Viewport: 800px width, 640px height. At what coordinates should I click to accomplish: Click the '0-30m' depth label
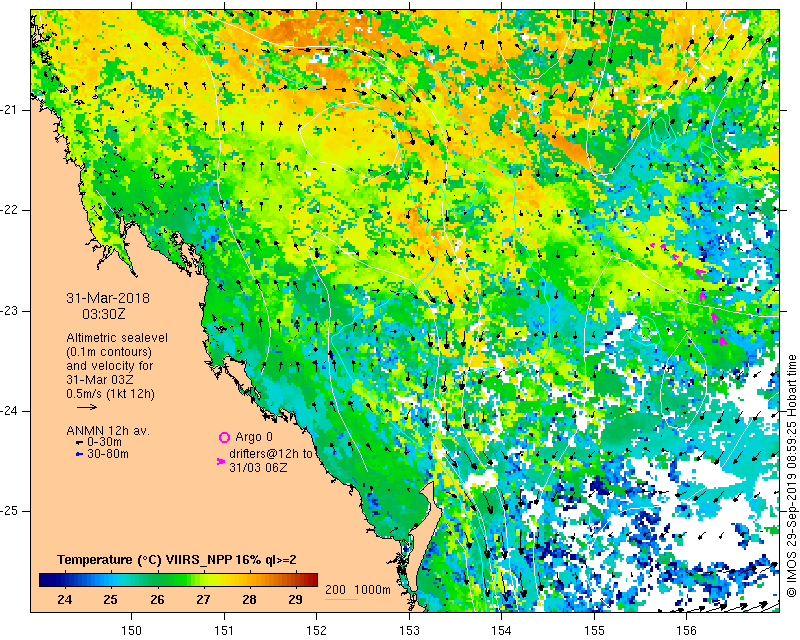(x=105, y=442)
